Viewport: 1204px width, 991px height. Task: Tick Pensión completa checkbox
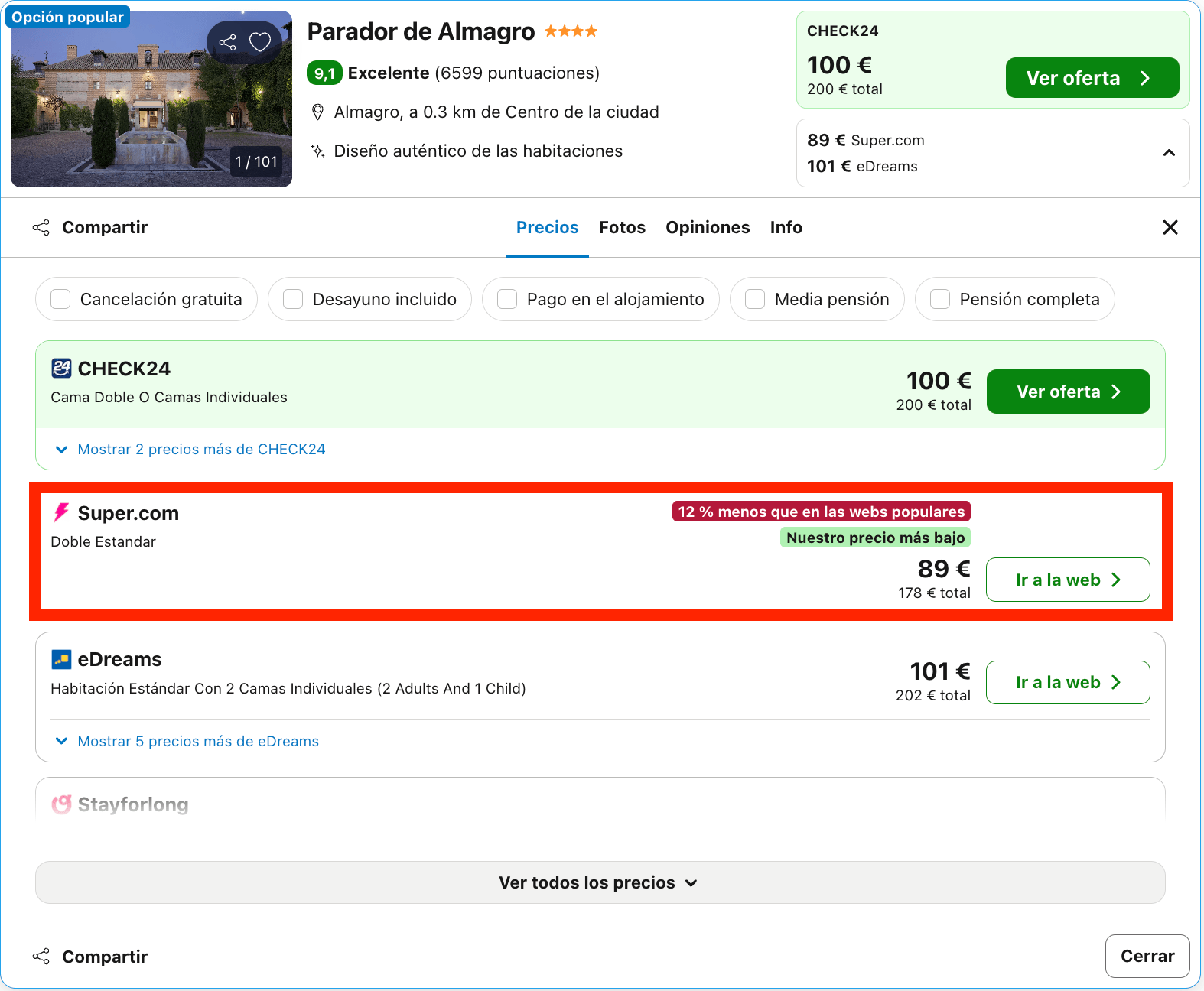(x=940, y=299)
